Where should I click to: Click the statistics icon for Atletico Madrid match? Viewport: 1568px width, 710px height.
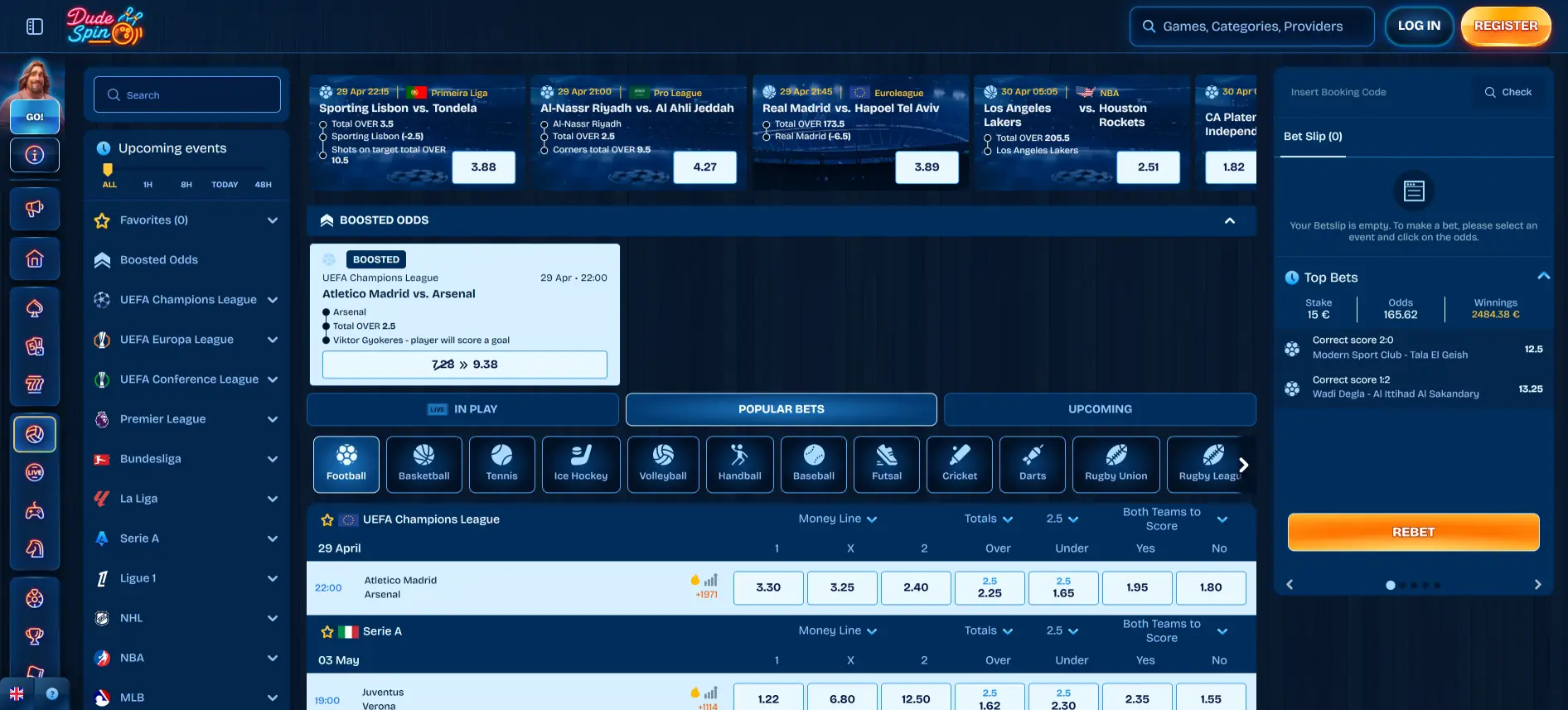tap(710, 580)
